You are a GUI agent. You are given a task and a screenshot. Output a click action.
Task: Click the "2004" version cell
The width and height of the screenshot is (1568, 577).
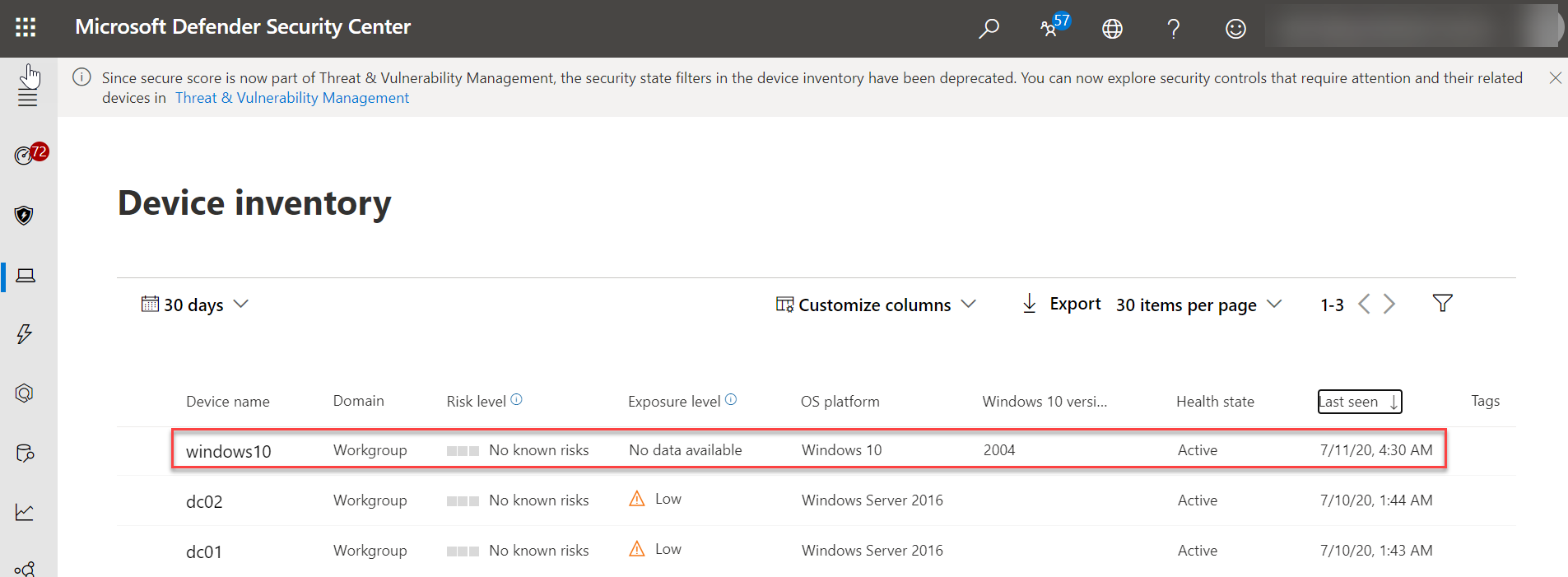[999, 450]
